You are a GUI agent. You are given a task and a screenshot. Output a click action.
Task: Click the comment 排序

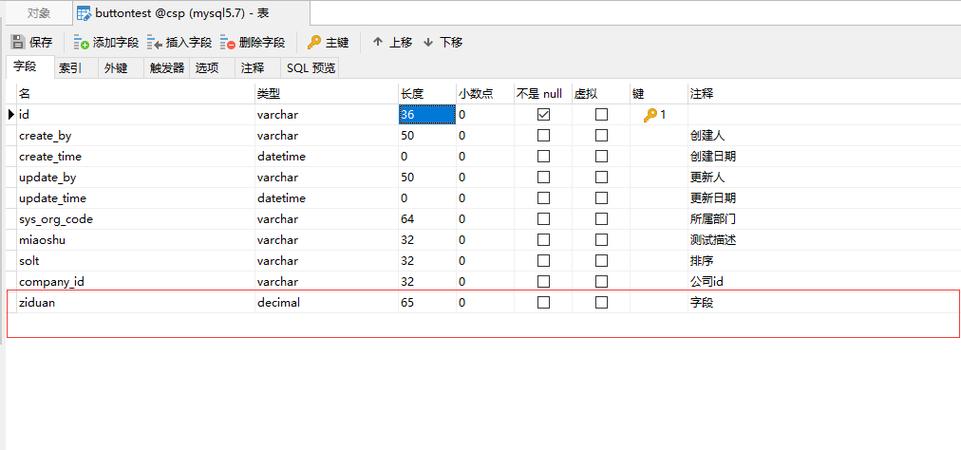click(702, 261)
